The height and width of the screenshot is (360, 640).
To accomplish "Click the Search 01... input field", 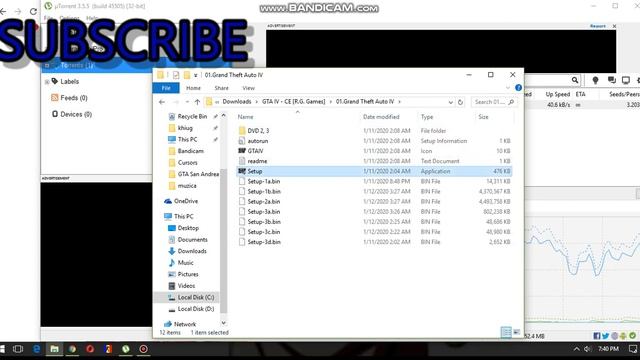I will [x=493, y=102].
